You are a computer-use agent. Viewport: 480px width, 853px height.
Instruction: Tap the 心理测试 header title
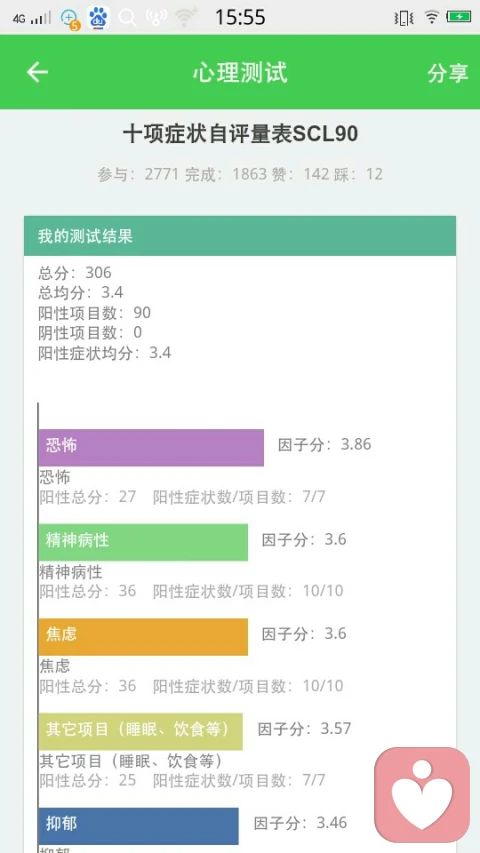pyautogui.click(x=240, y=73)
